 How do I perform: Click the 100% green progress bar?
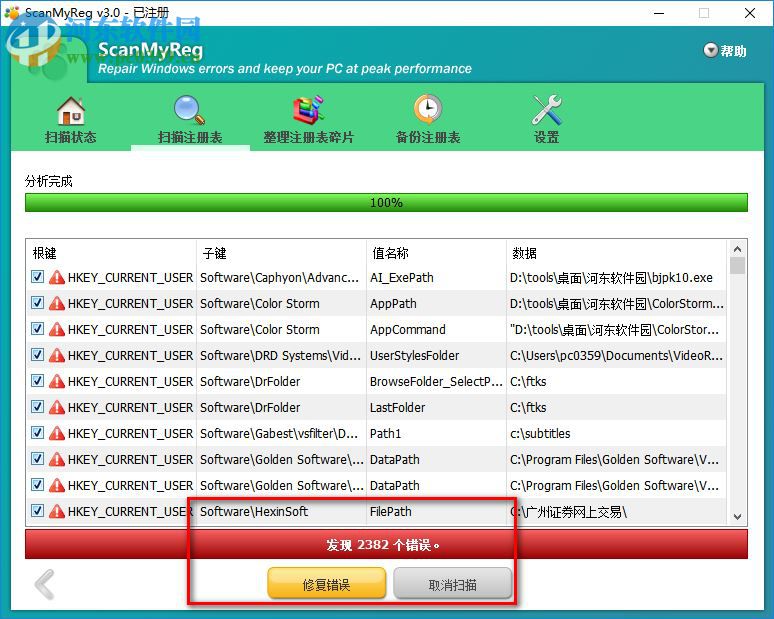tap(387, 202)
